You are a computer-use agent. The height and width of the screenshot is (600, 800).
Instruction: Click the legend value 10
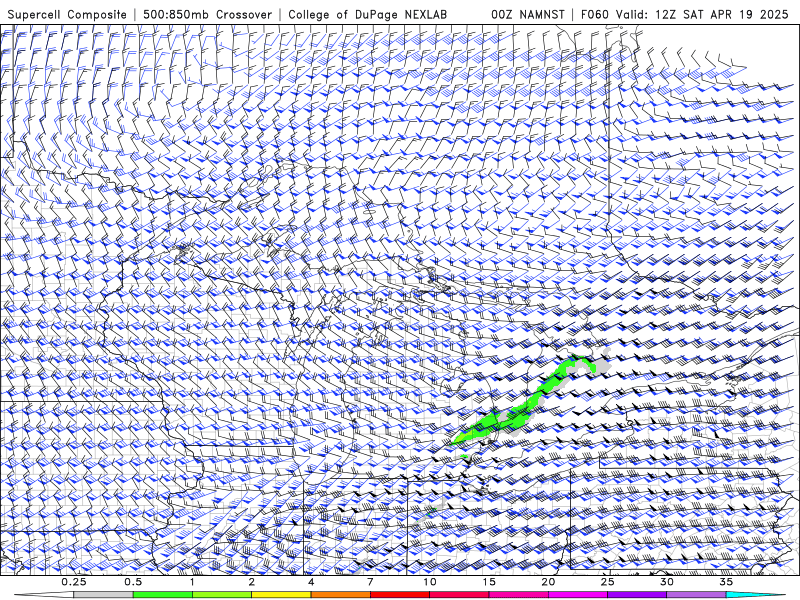[430, 582]
